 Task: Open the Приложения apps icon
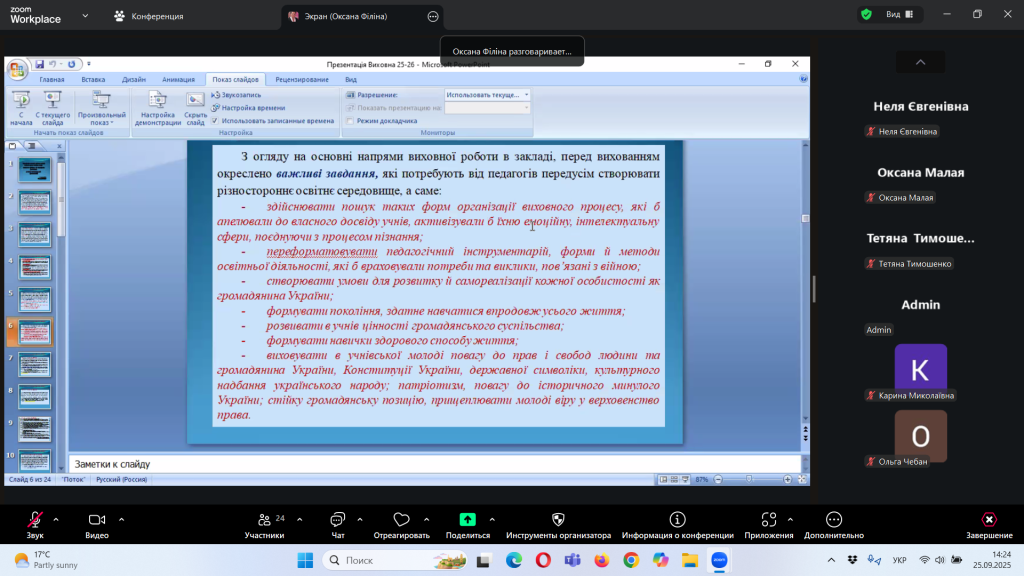coord(768,520)
